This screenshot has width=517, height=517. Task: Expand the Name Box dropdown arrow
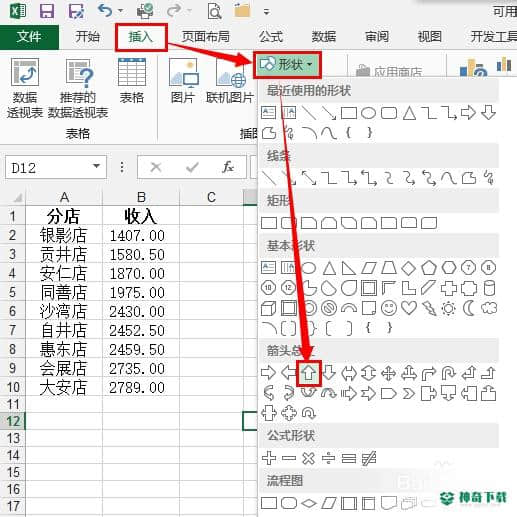point(96,166)
